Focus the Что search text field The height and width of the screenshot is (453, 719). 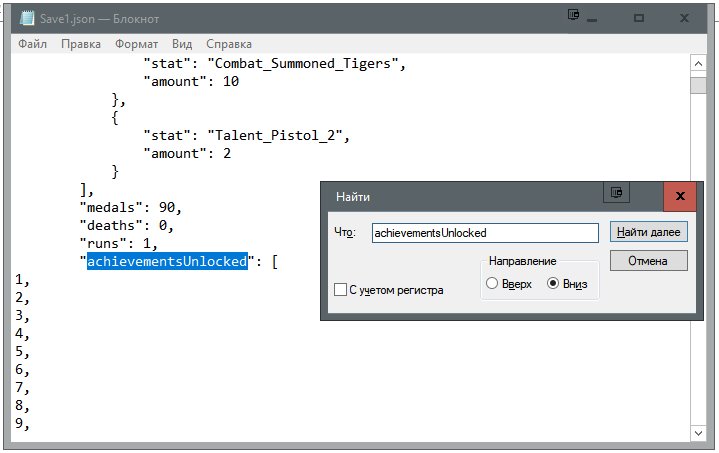coord(484,232)
